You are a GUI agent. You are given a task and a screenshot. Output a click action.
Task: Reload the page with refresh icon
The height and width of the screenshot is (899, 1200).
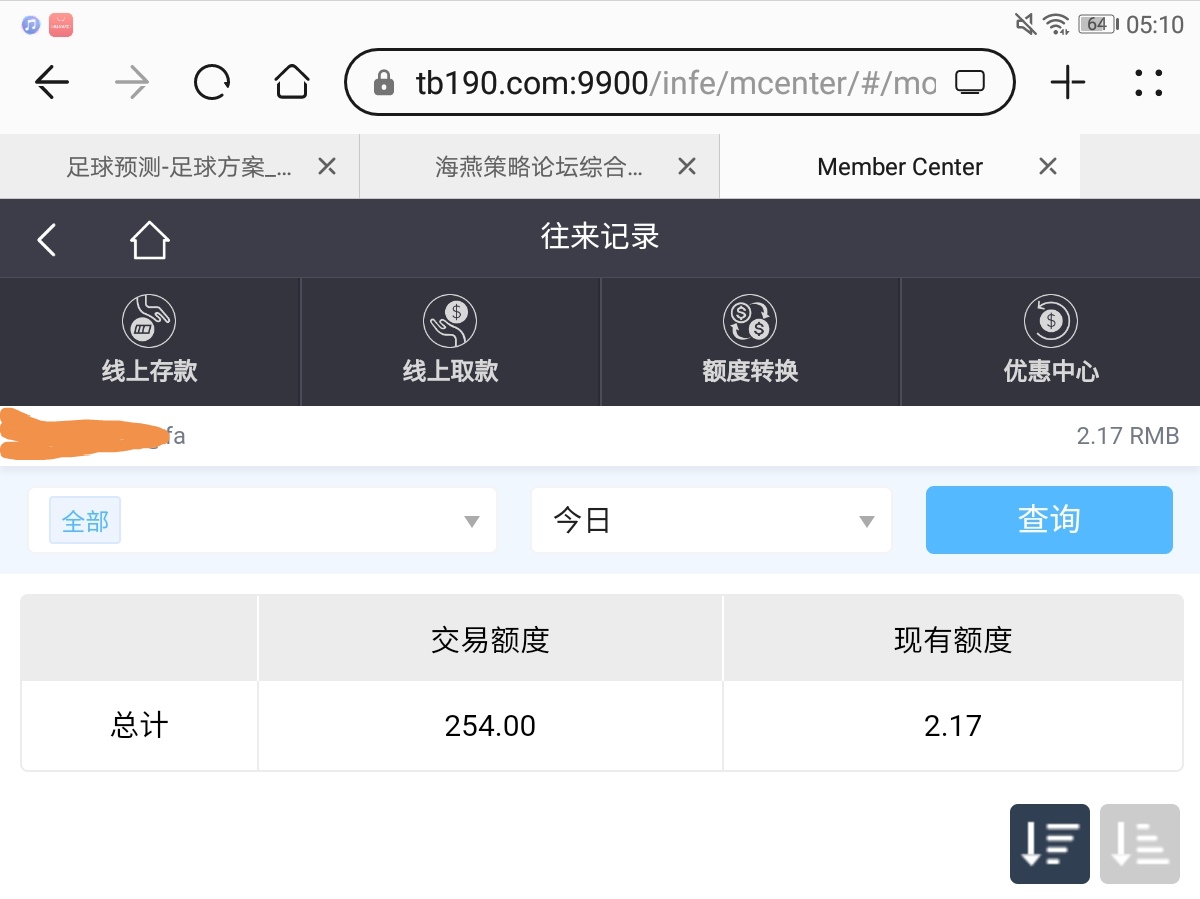click(212, 83)
